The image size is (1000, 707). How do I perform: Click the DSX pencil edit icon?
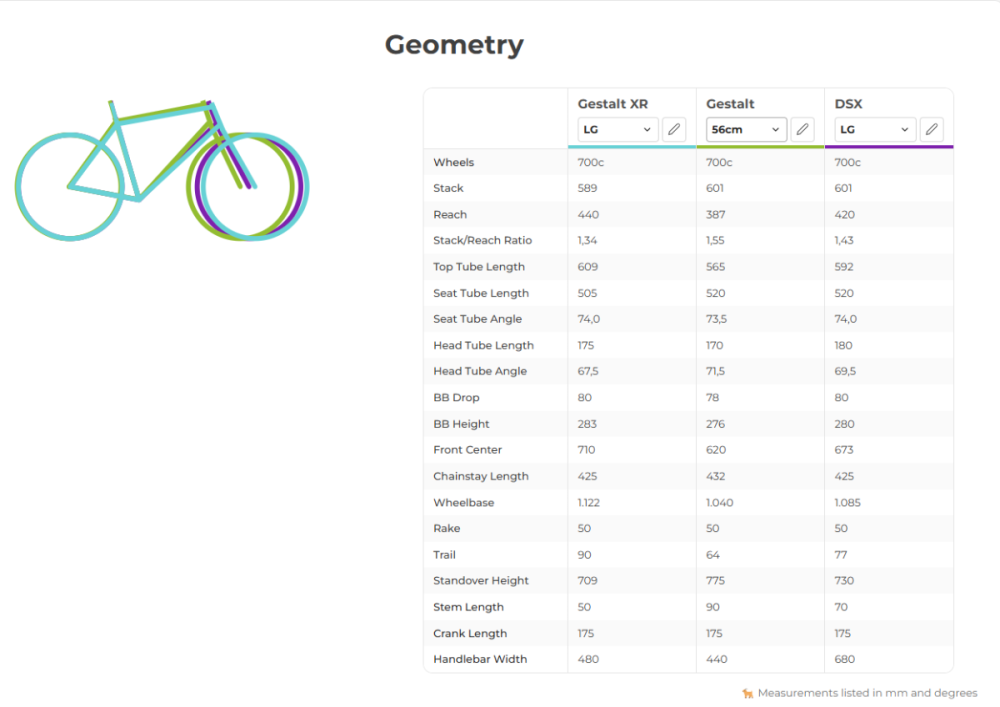(931, 129)
